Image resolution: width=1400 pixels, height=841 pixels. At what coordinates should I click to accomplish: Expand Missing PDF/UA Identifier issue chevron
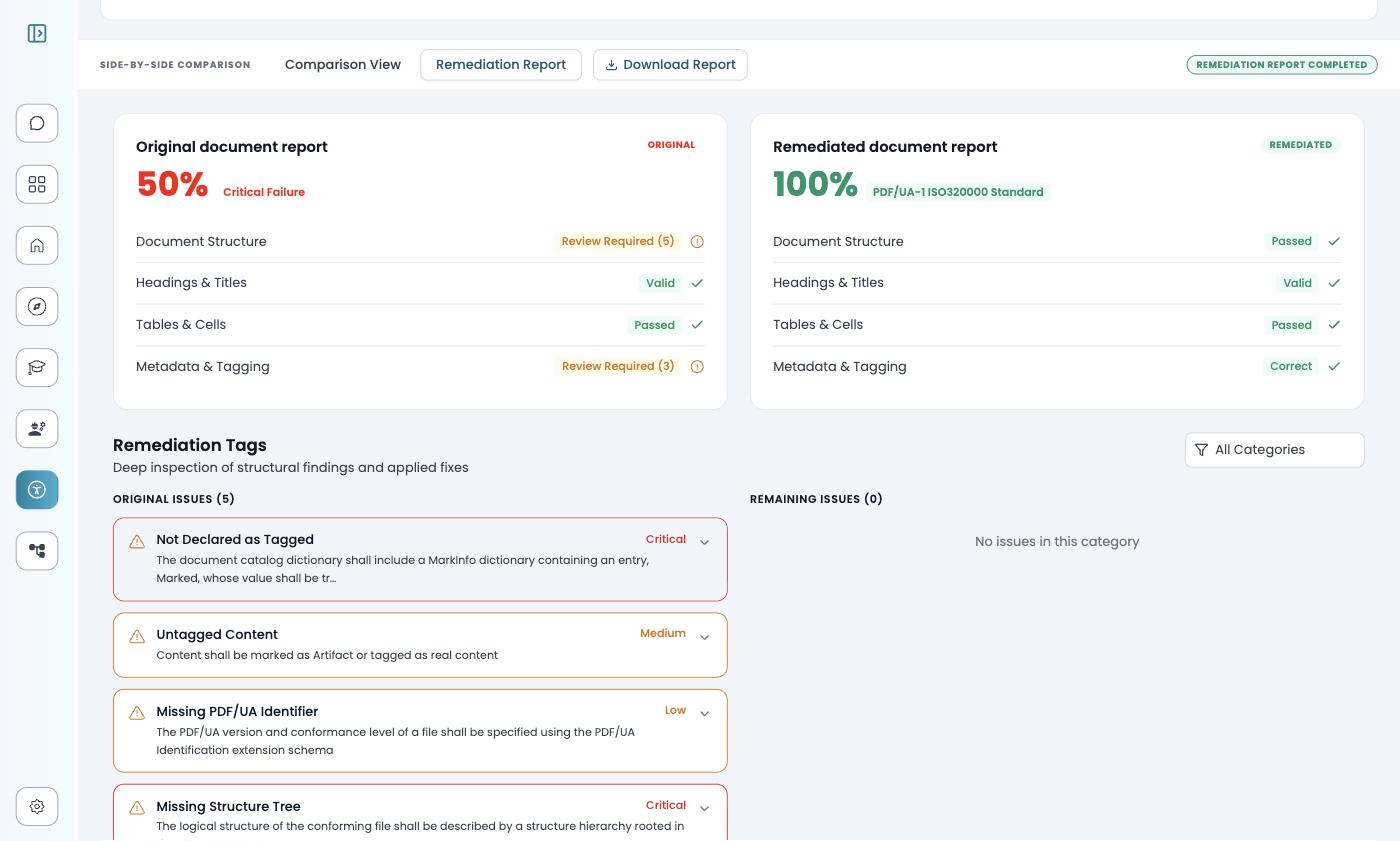click(704, 713)
